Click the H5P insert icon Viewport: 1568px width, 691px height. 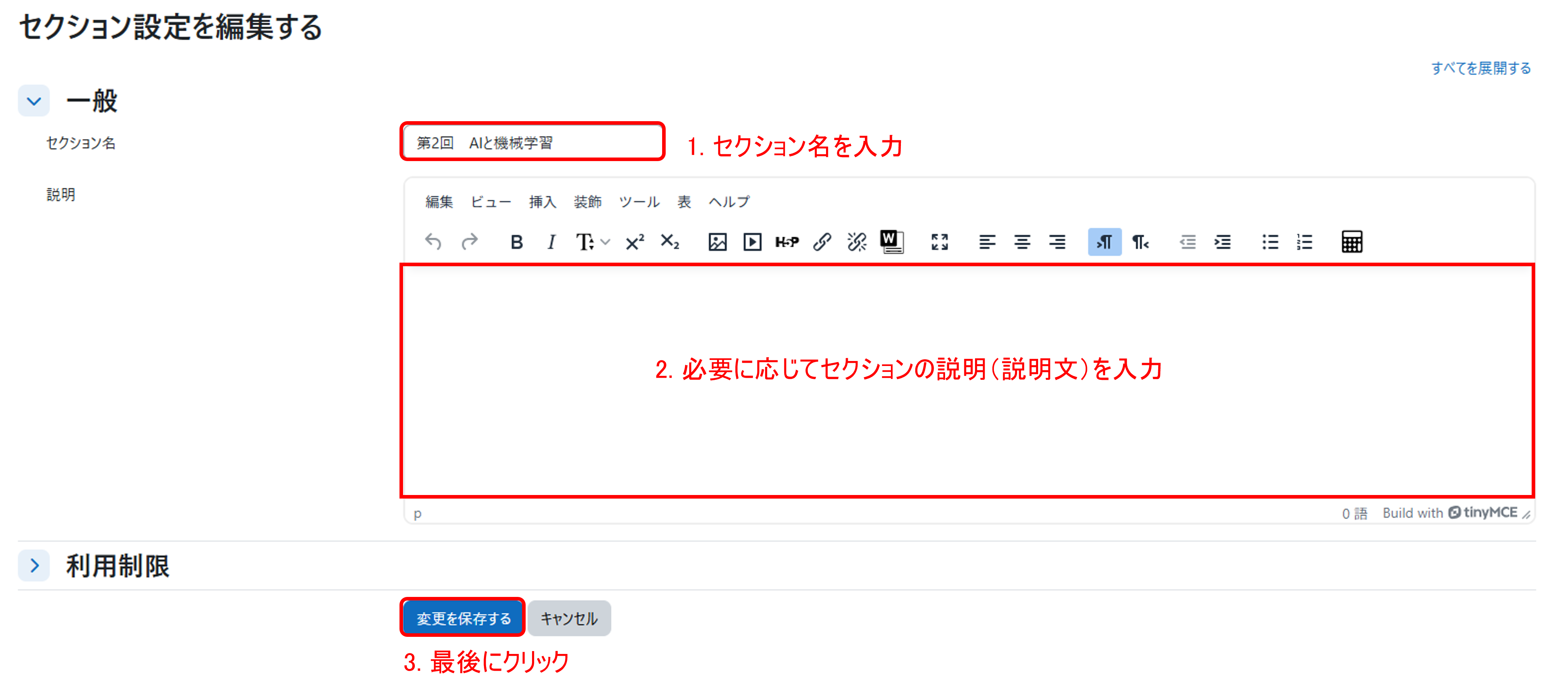point(787,242)
